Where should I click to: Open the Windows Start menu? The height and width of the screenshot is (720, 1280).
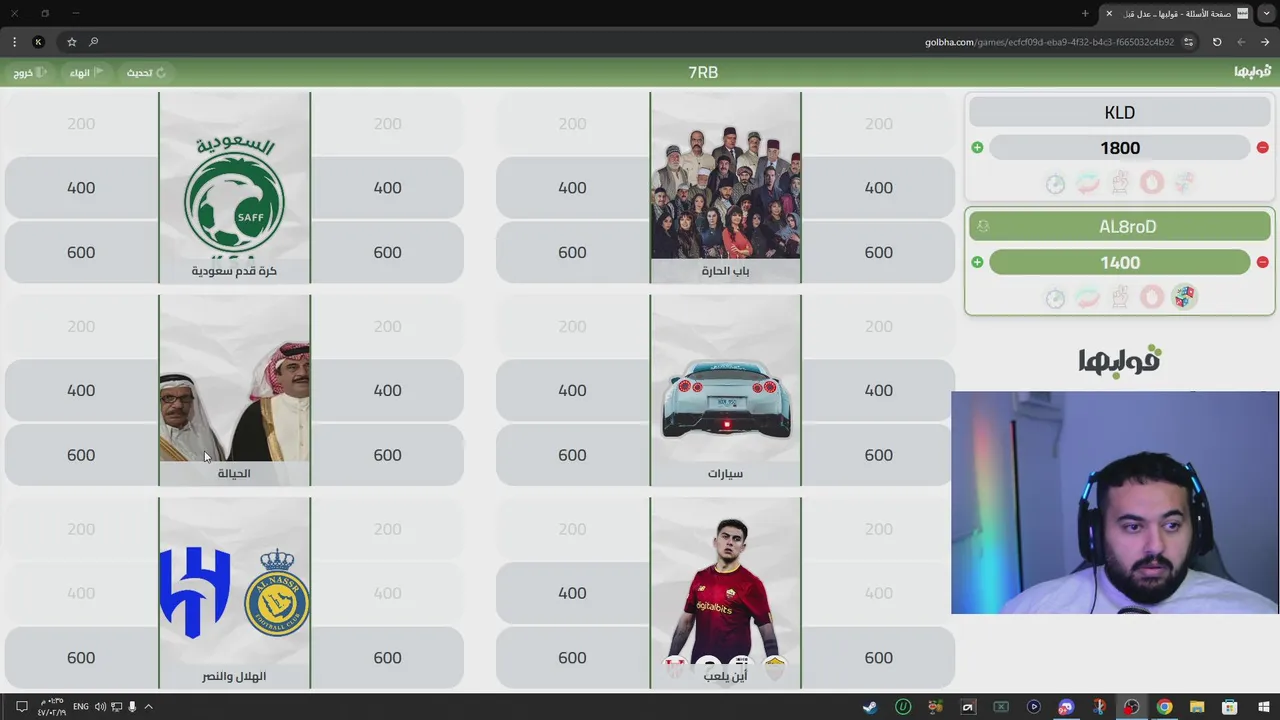1262,707
